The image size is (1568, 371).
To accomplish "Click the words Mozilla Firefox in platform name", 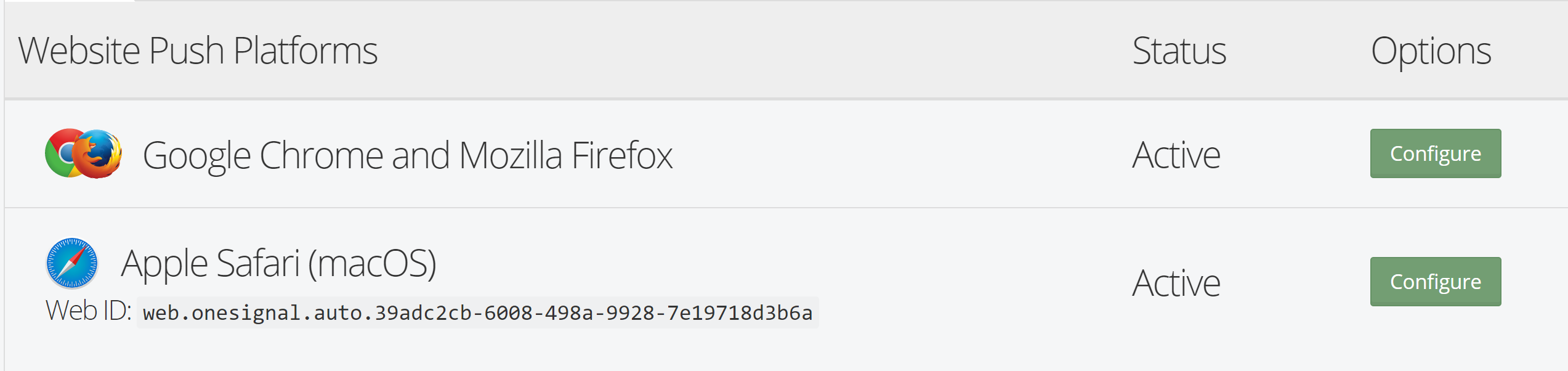I will (x=565, y=155).
